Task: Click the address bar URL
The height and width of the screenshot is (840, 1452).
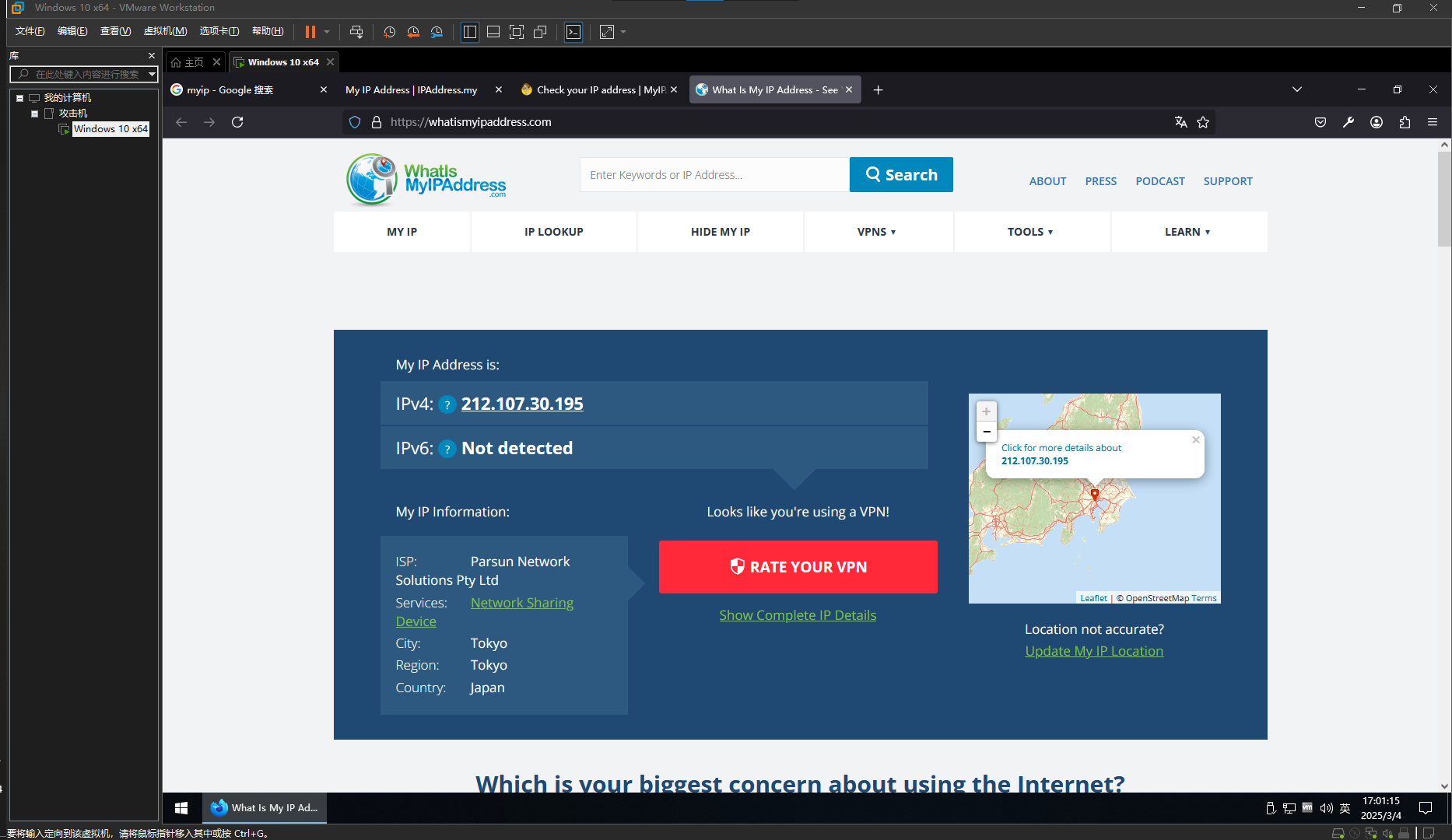Action: [471, 122]
